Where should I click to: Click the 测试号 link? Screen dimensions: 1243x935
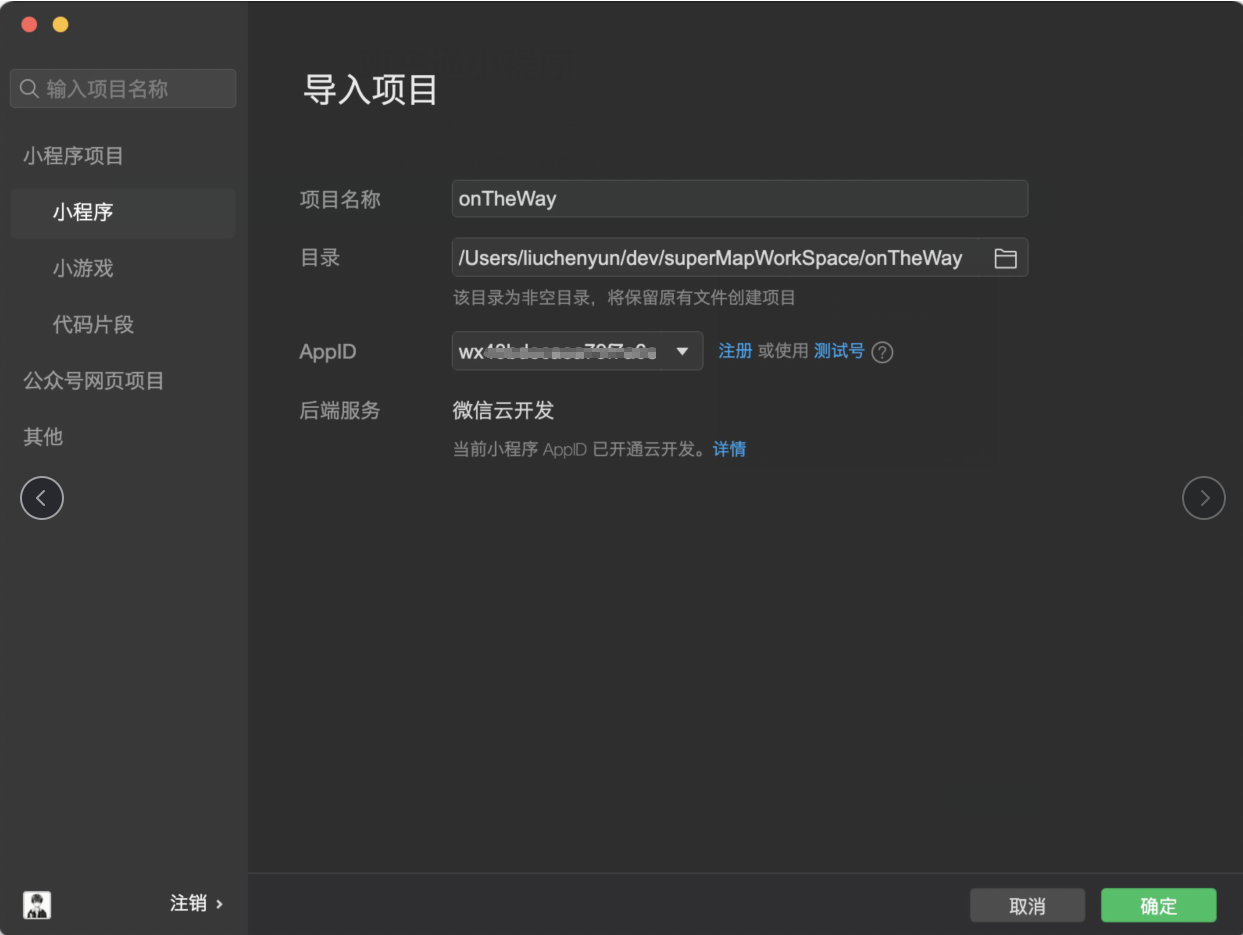838,351
